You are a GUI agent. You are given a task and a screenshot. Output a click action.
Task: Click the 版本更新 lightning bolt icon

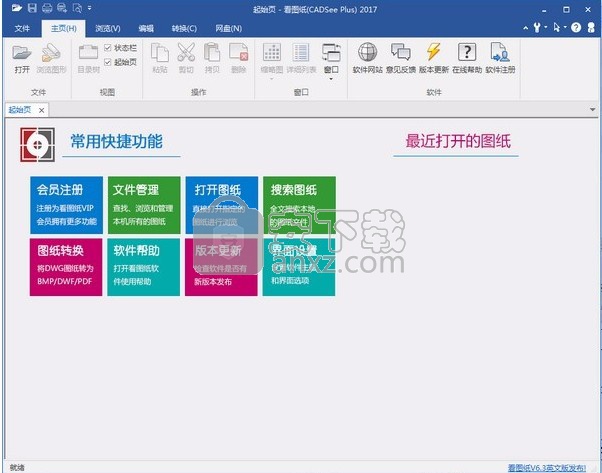(x=433, y=53)
